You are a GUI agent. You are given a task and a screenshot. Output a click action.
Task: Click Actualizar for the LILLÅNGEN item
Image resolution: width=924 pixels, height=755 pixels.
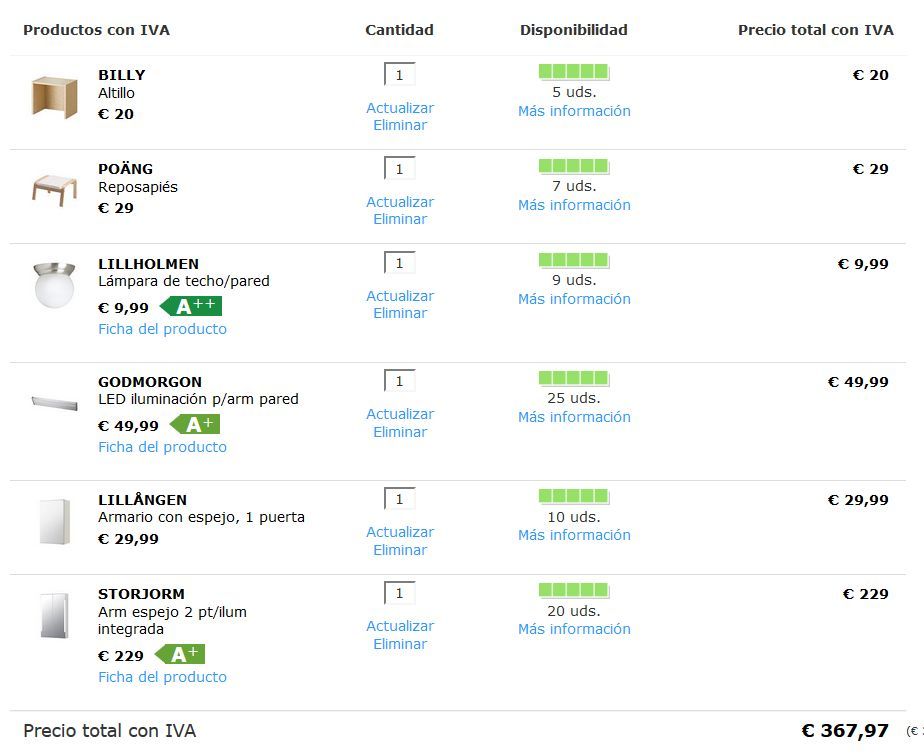[400, 532]
